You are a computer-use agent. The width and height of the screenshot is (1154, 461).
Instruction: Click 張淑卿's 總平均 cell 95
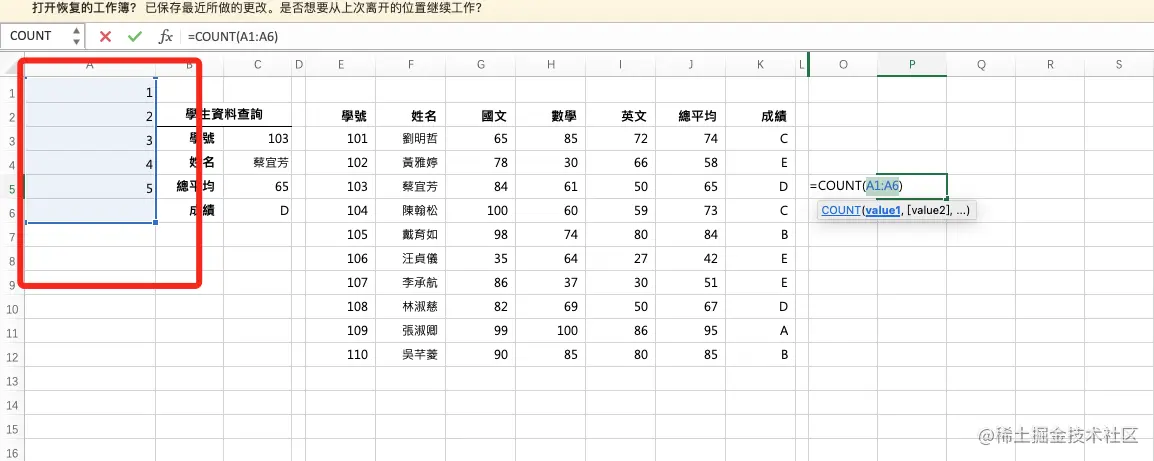pos(690,331)
